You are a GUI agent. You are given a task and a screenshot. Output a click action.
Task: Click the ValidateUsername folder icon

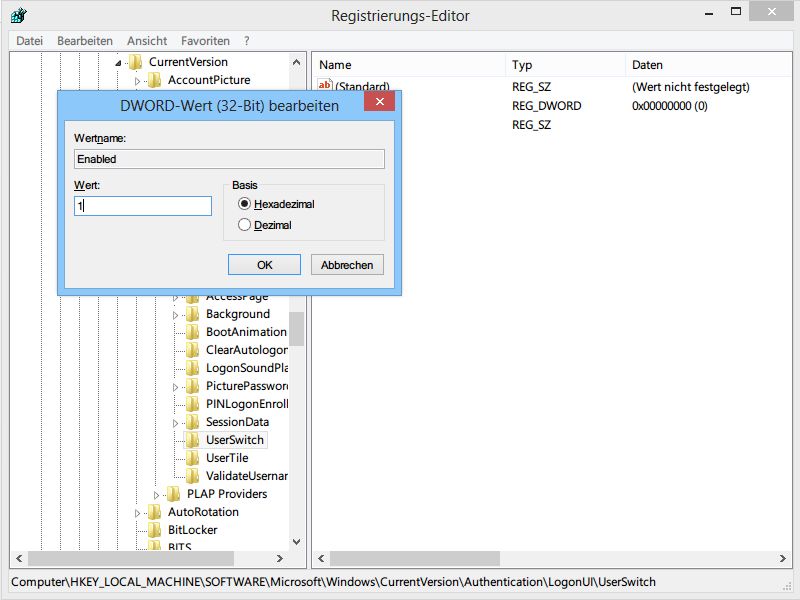tap(193, 476)
